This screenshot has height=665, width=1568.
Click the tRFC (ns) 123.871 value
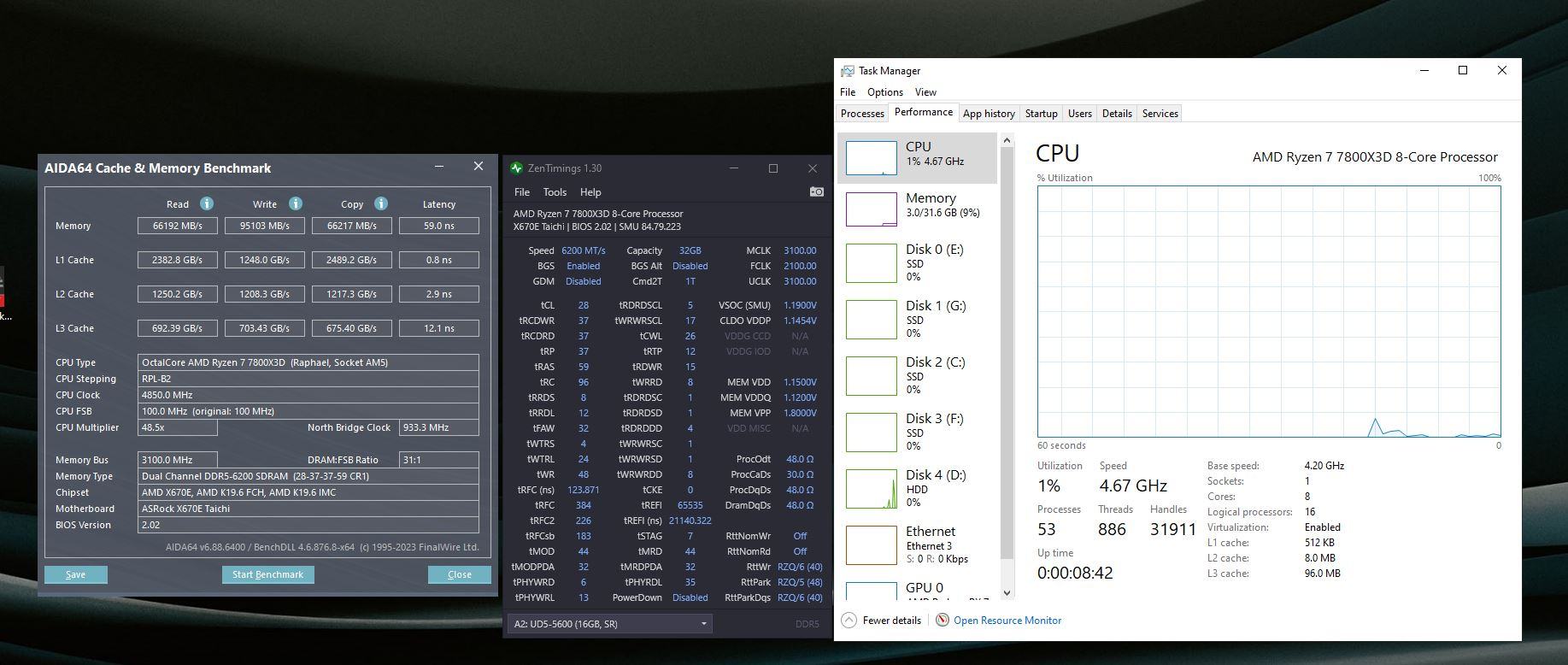pyautogui.click(x=584, y=490)
